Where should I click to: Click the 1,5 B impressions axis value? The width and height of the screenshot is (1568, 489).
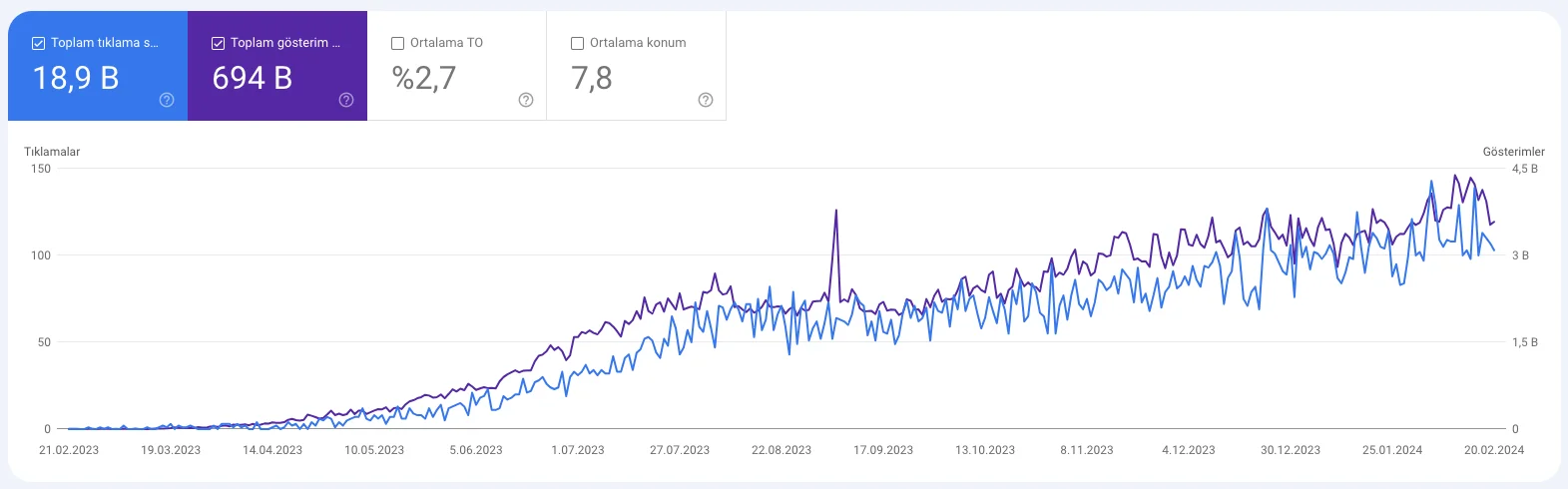1524,342
